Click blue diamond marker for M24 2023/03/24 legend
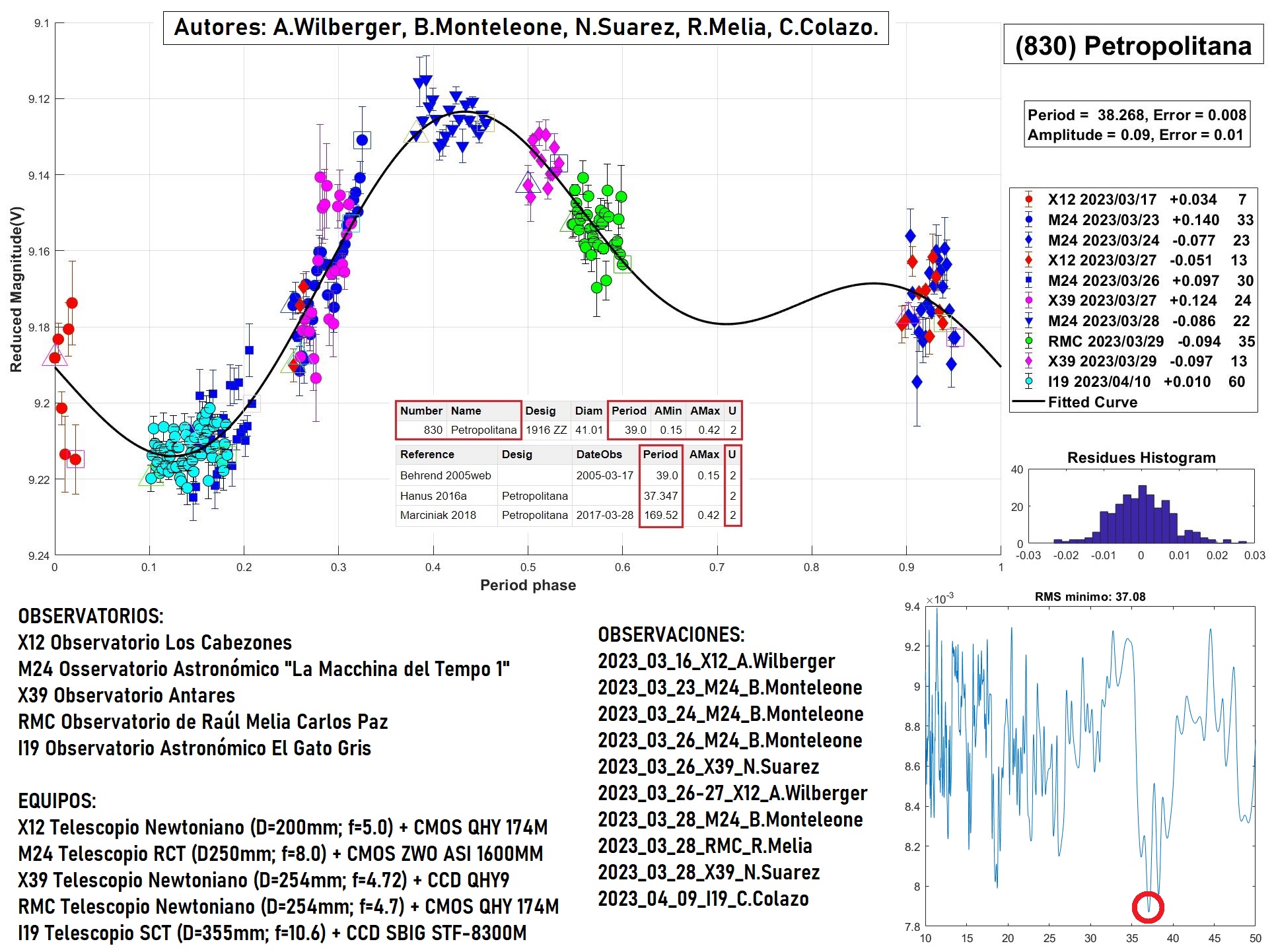The image size is (1276, 952). coord(1028,240)
